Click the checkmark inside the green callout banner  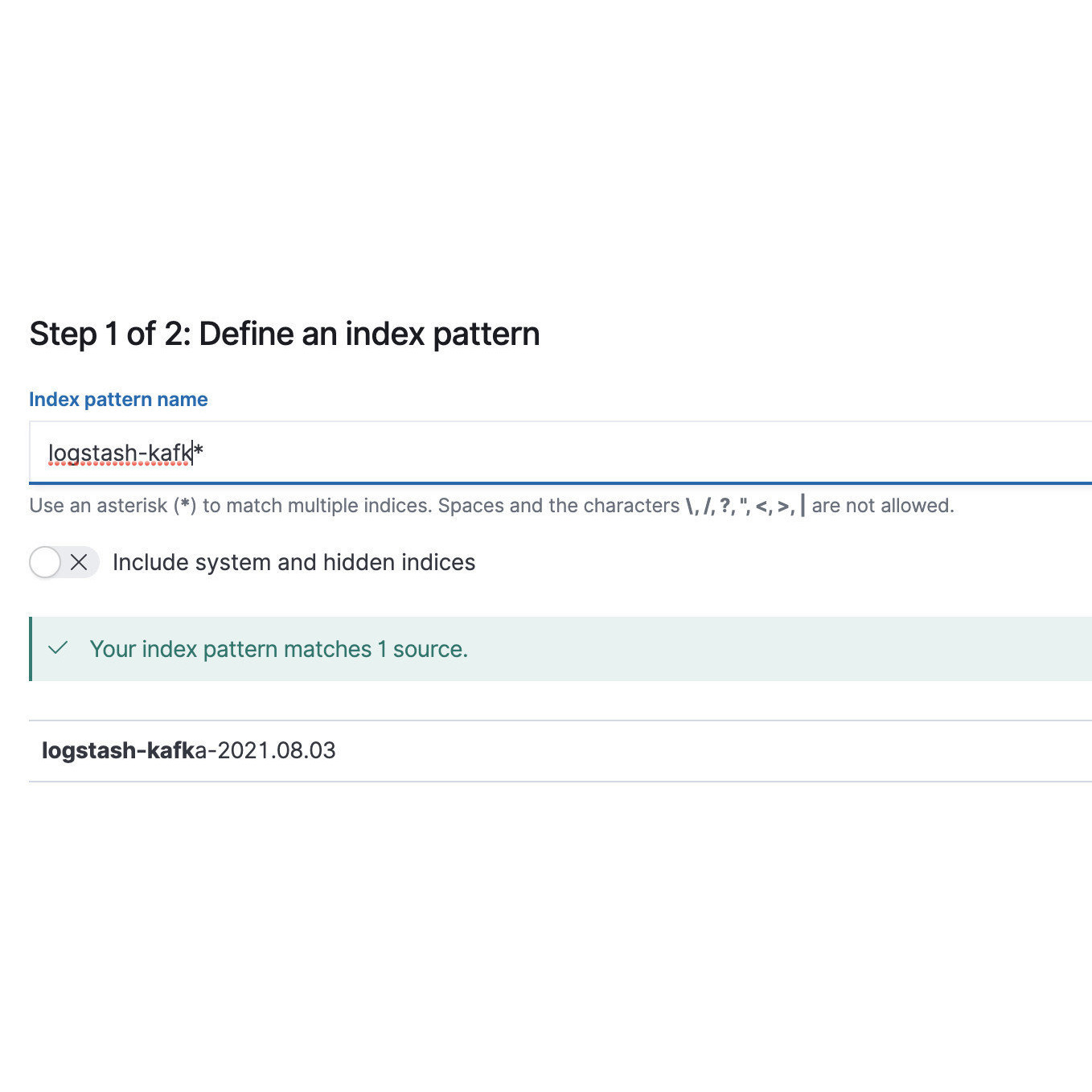click(x=58, y=648)
